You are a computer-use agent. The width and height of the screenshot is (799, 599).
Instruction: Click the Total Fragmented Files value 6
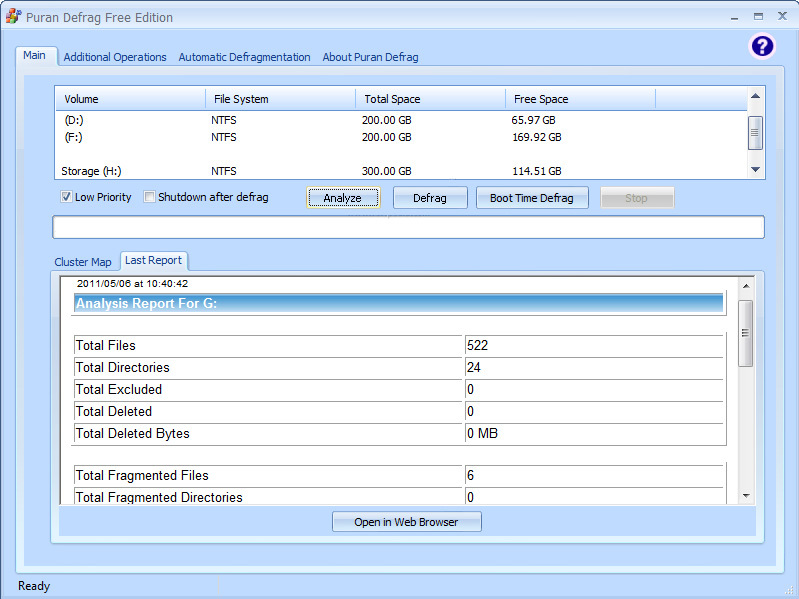(470, 475)
